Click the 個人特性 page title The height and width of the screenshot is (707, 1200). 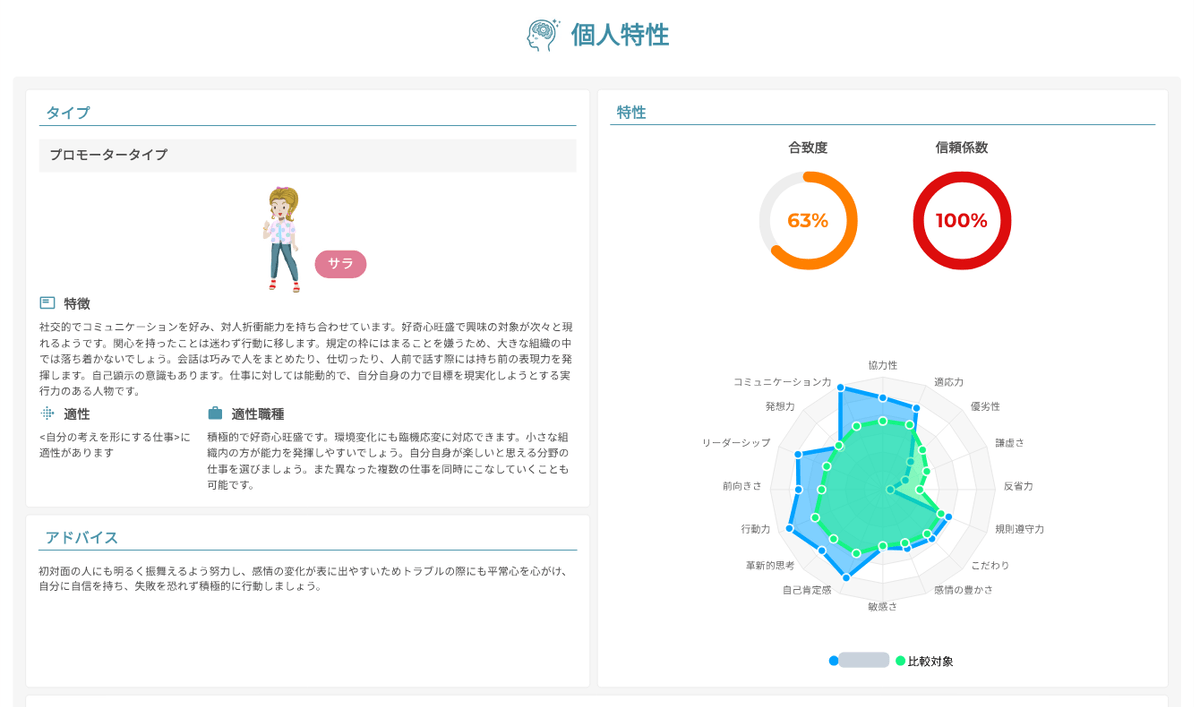click(x=620, y=35)
